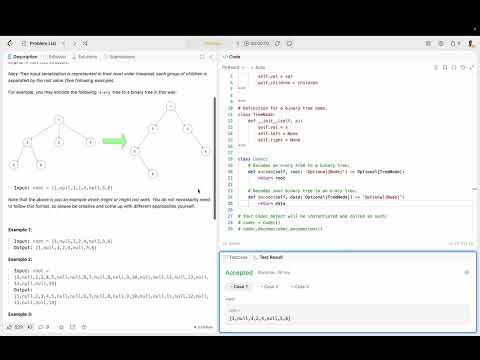Click the Saved status in editor footer
This screenshot has width=480, height=360.
click(x=232, y=243)
